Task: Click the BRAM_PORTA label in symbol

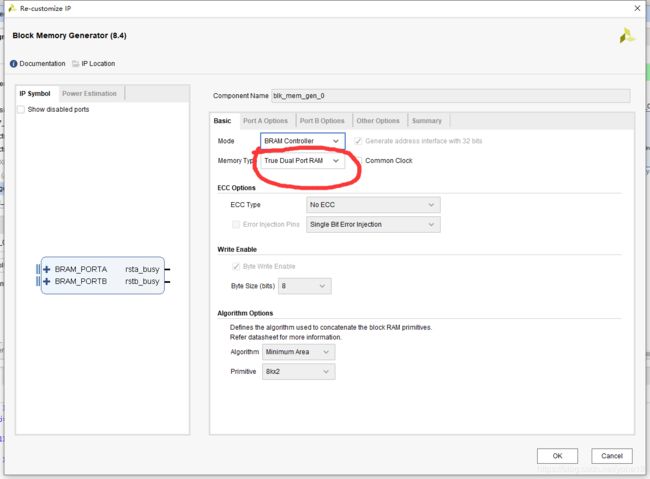Action: 81,270
